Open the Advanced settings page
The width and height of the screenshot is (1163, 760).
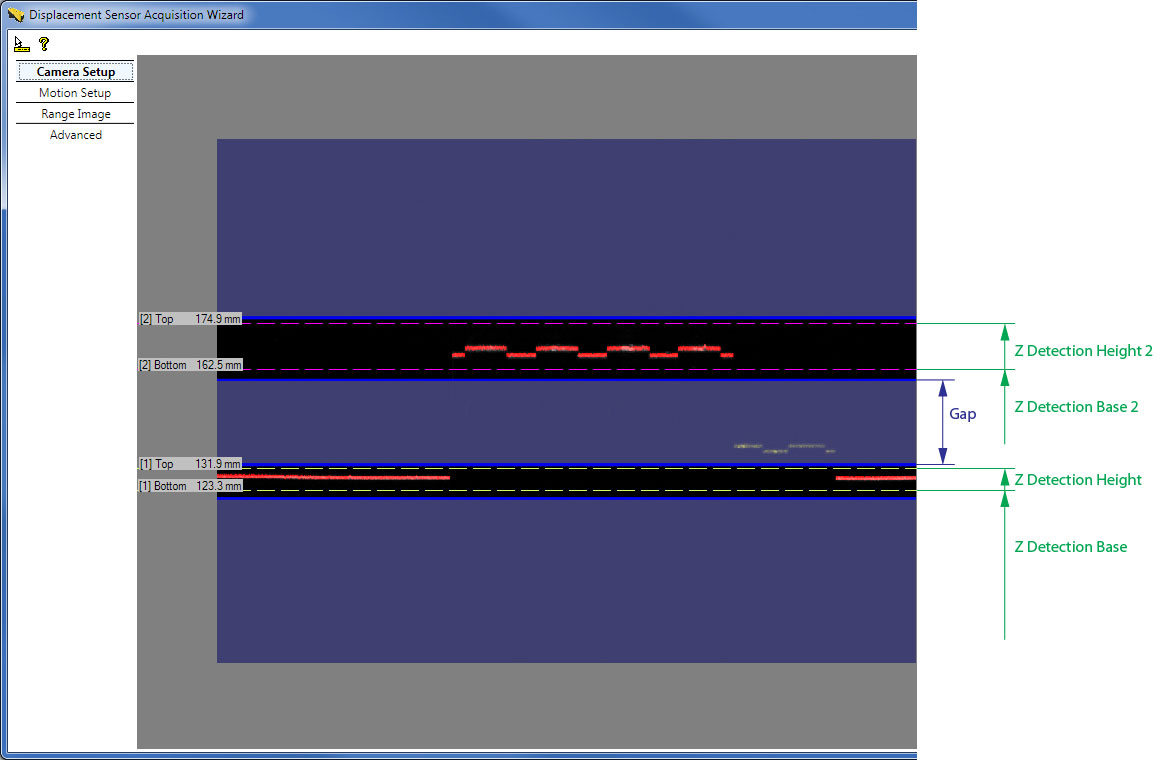tap(75, 134)
